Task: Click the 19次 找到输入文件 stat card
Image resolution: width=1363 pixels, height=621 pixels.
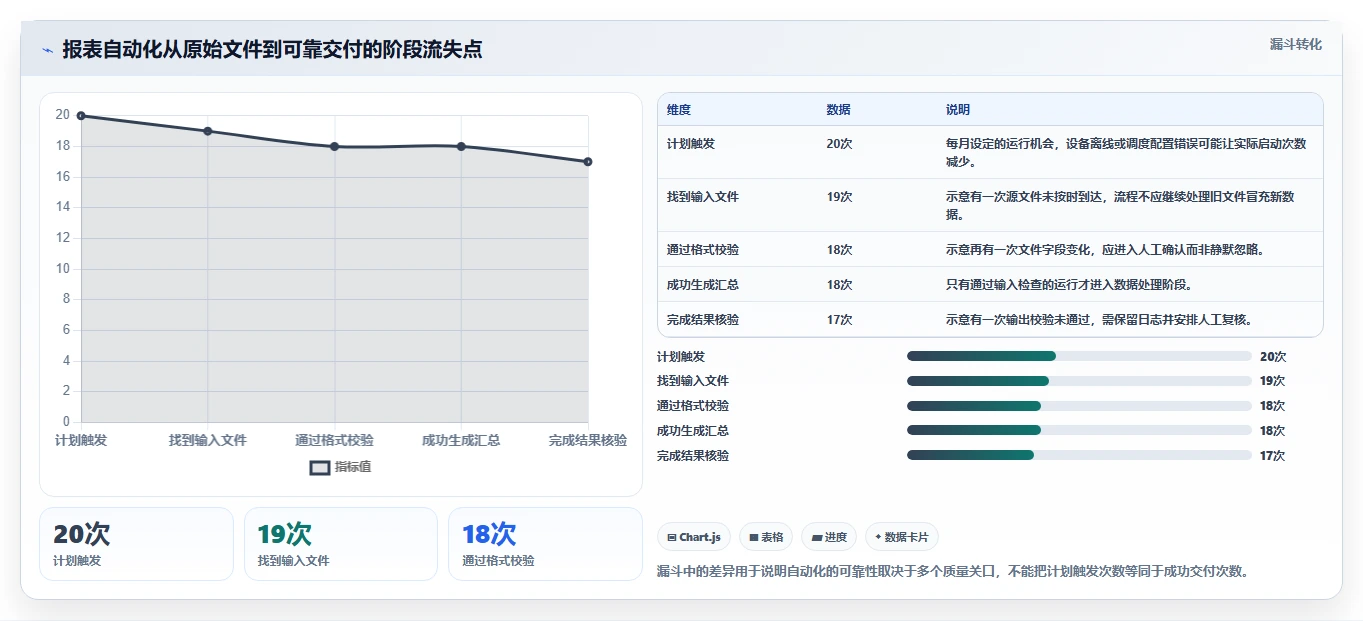Action: [341, 544]
